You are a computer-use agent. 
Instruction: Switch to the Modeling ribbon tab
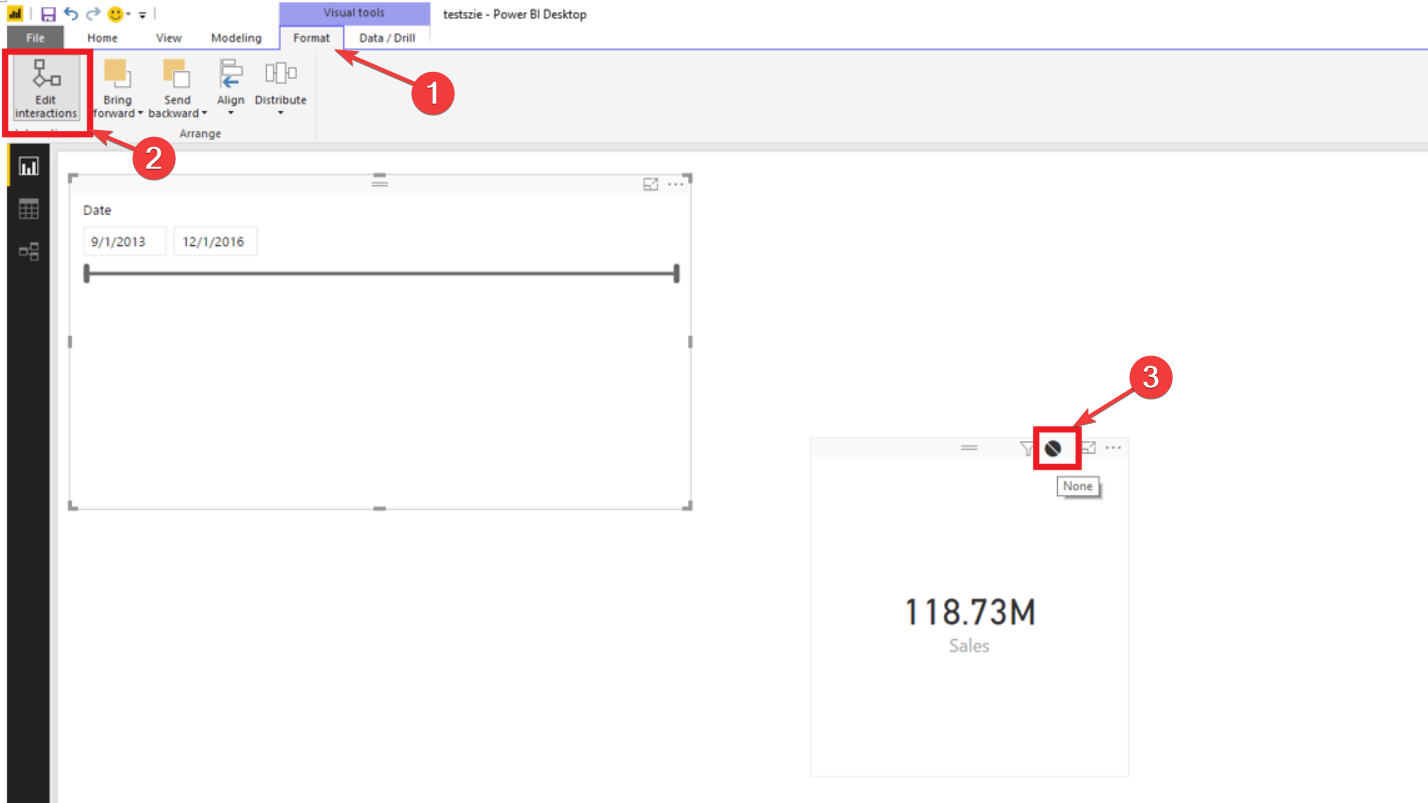[x=236, y=38]
